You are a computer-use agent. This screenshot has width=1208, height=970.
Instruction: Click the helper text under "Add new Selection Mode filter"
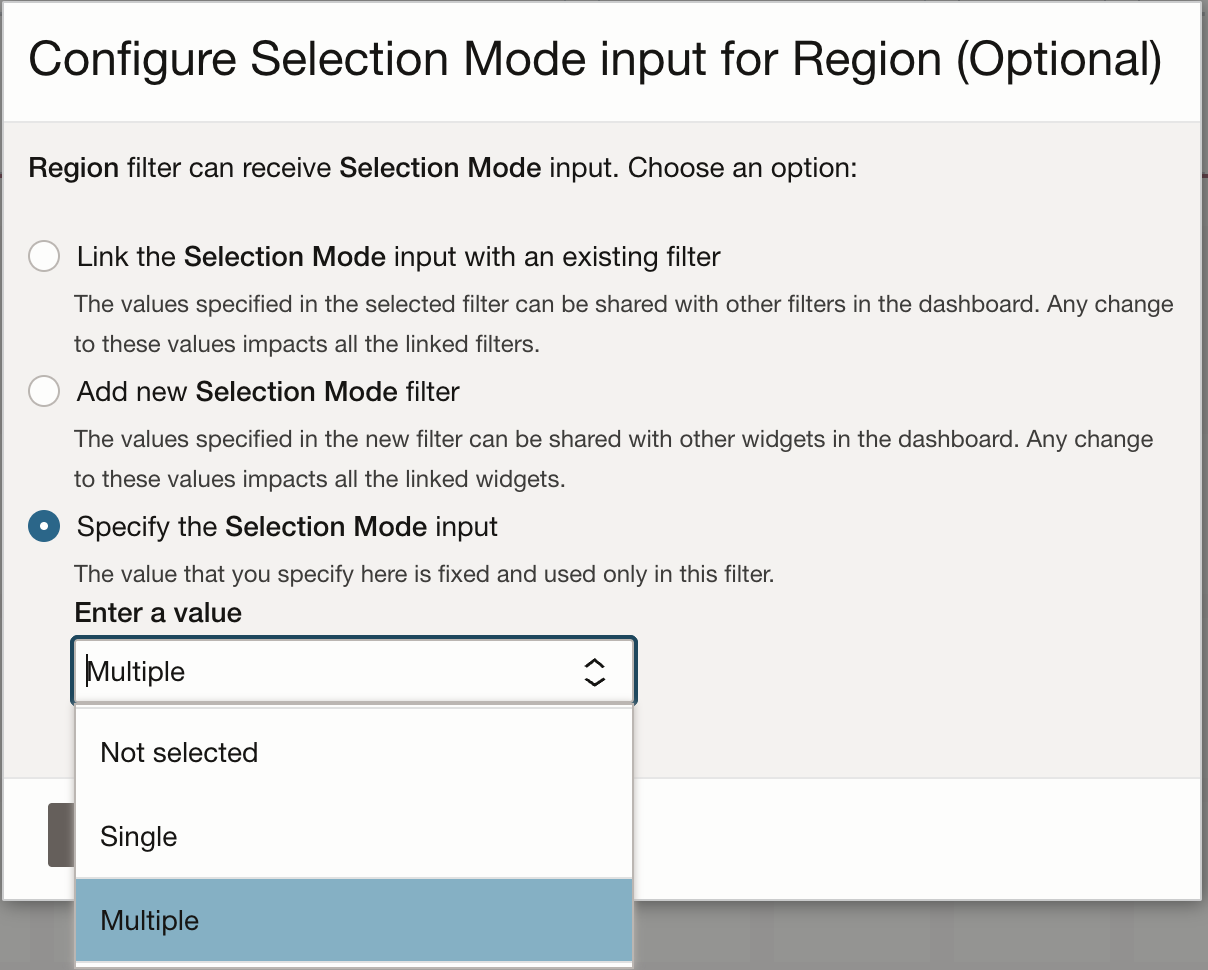point(612,458)
